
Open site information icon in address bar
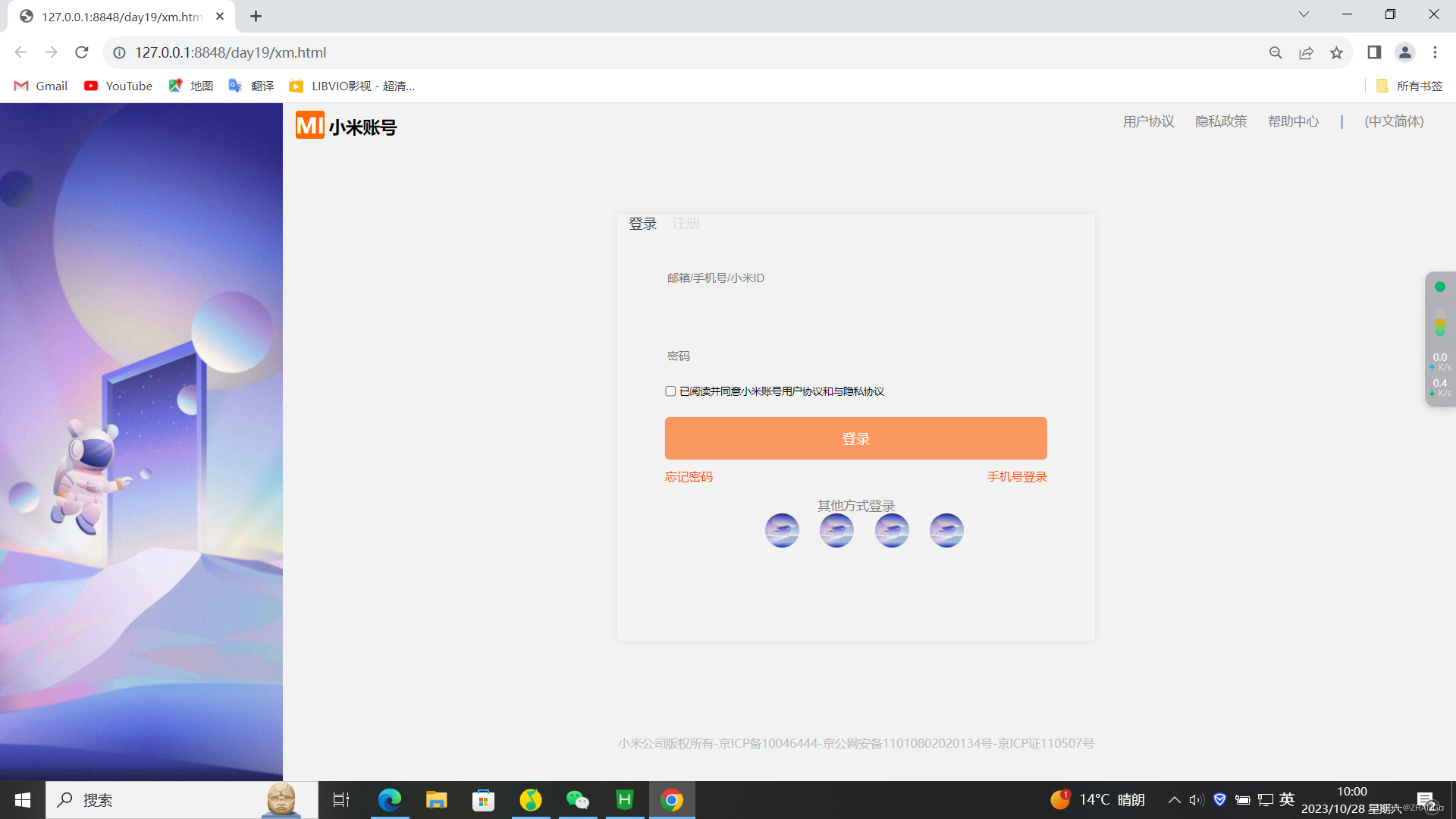[119, 52]
